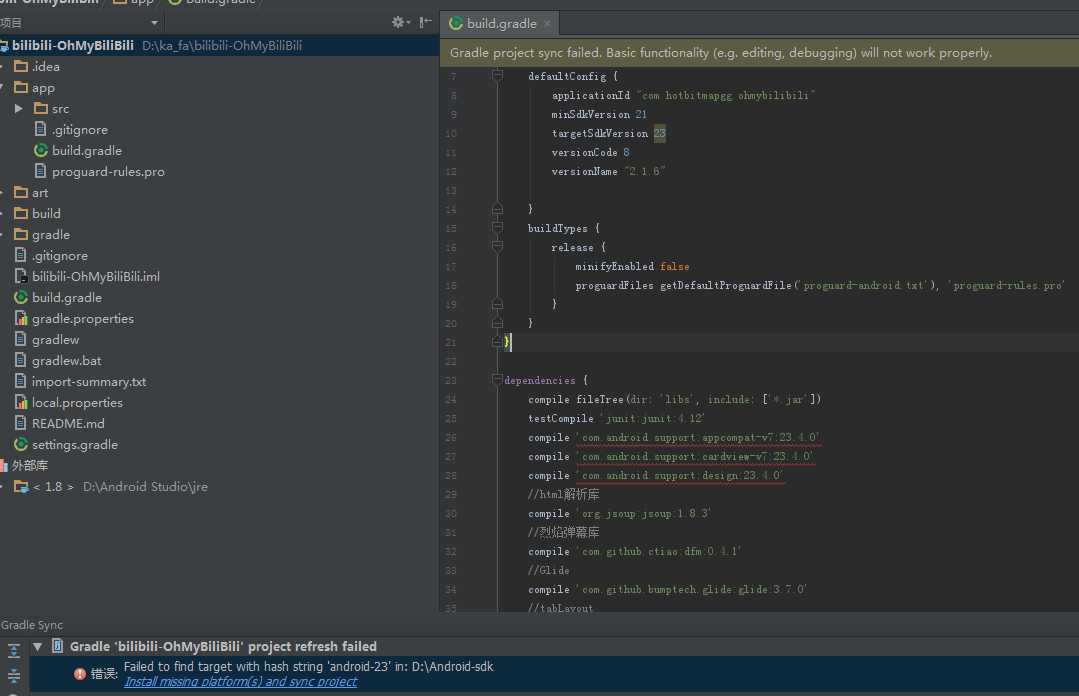Open proguard-rules.pro file
The height and width of the screenshot is (696, 1079).
pos(108,172)
